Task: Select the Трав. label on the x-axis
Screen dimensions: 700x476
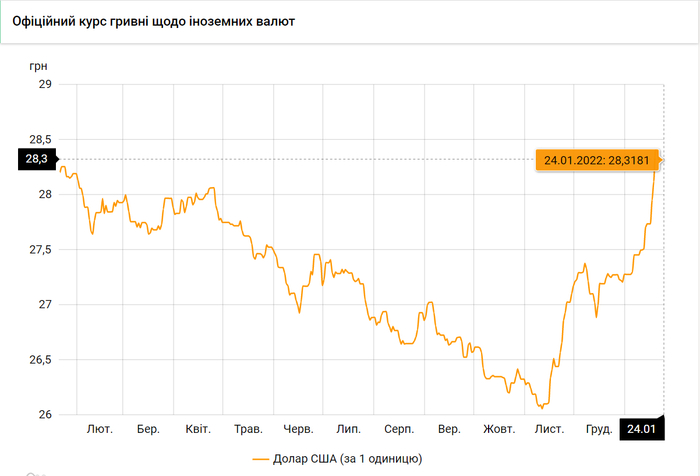Action: (x=248, y=429)
